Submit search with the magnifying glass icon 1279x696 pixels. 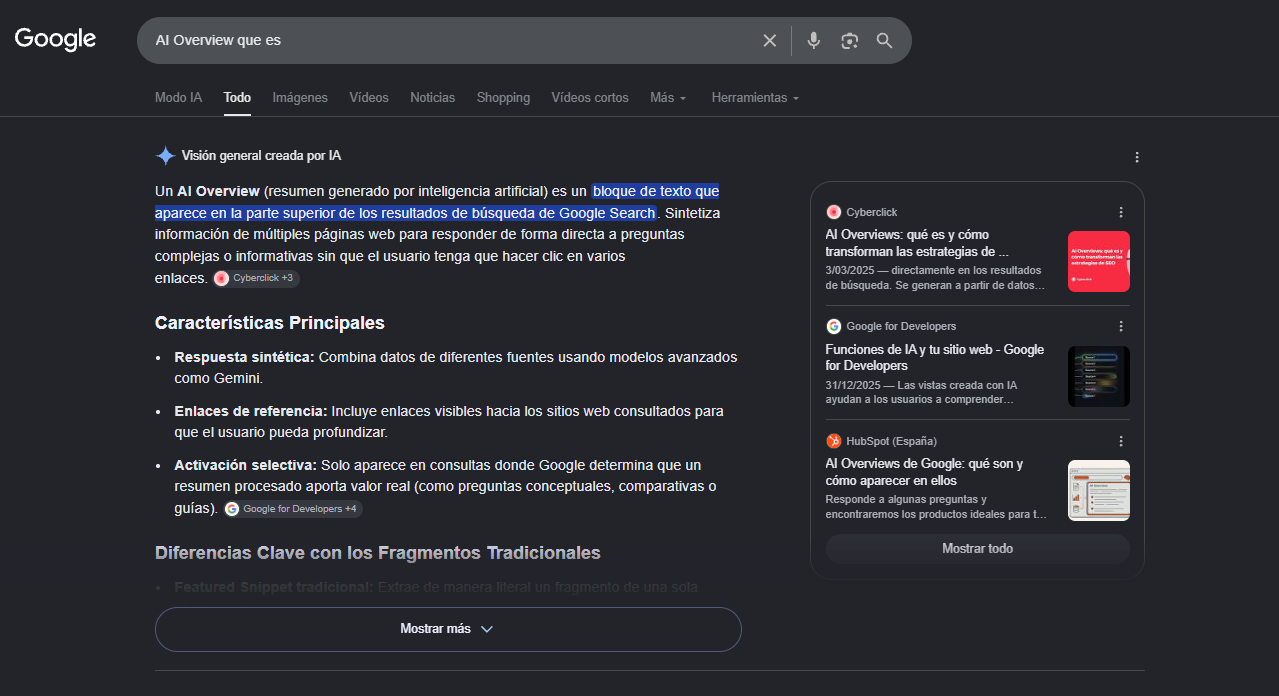coord(884,41)
